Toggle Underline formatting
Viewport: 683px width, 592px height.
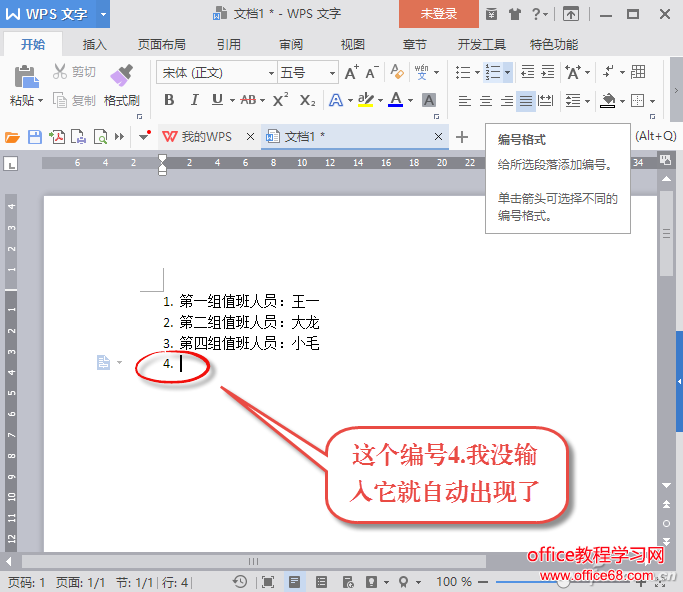coord(217,100)
